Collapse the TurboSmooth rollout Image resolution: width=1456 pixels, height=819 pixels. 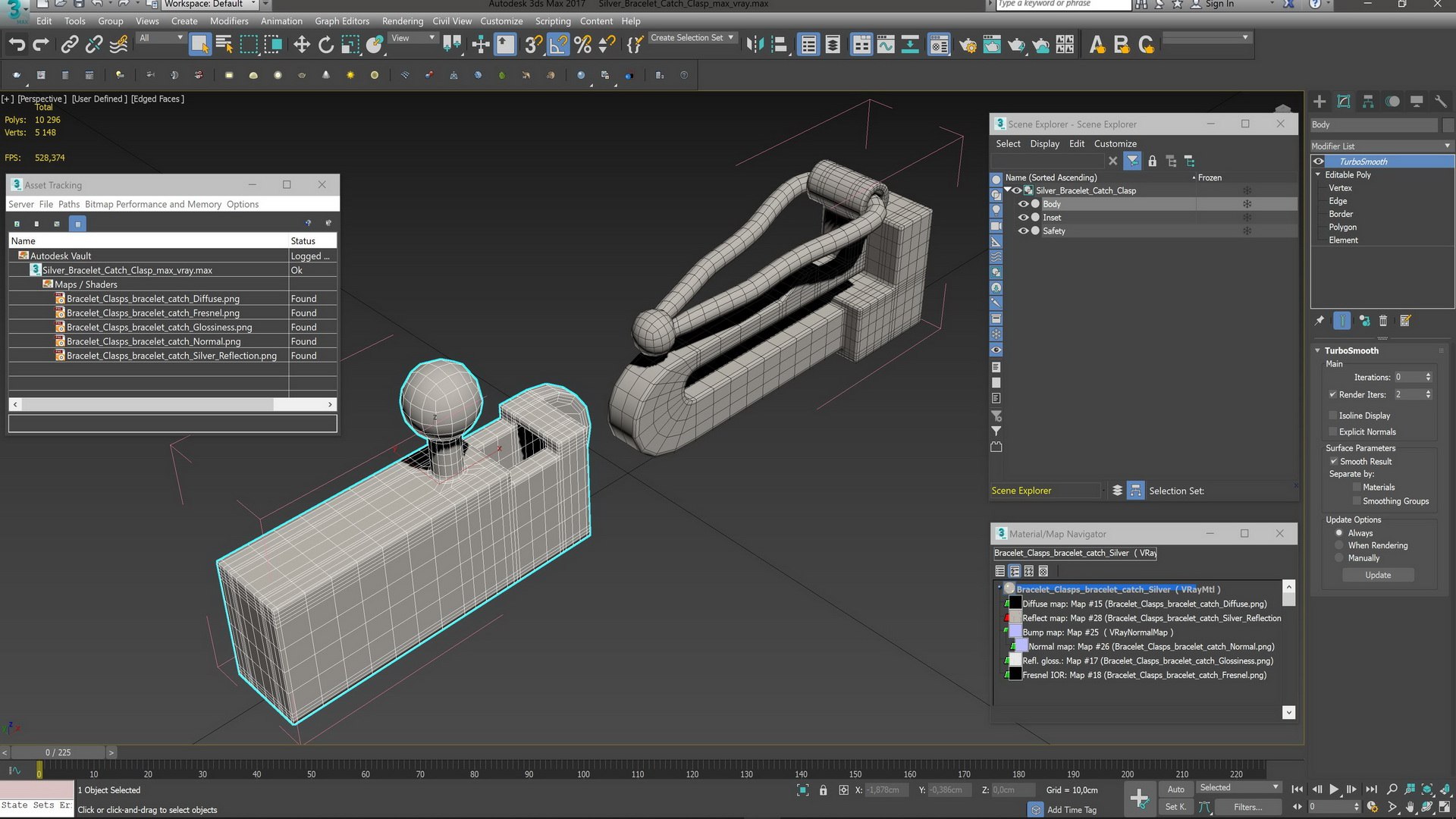pos(1318,350)
